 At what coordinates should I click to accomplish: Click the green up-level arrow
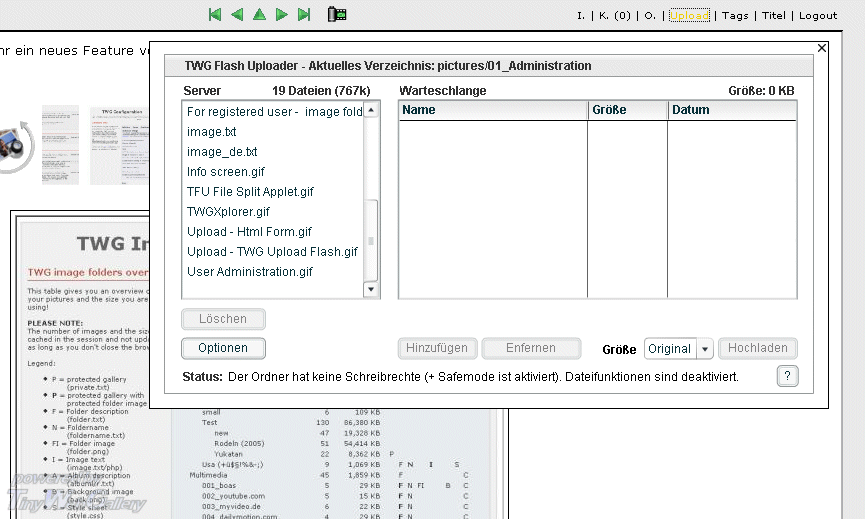[x=259, y=15]
